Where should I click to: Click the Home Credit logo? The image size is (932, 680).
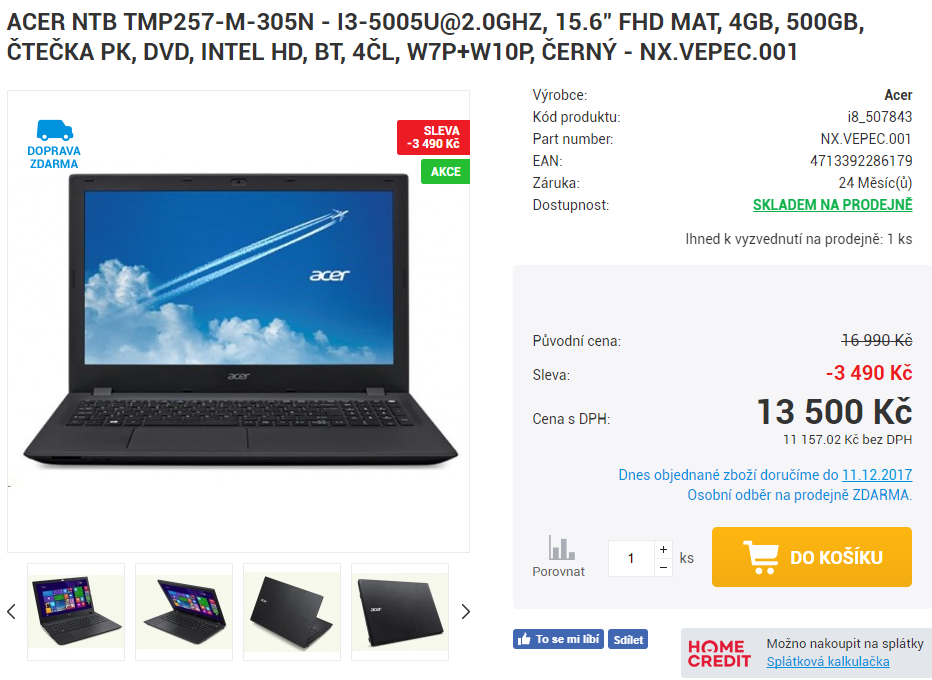pyautogui.click(x=719, y=653)
